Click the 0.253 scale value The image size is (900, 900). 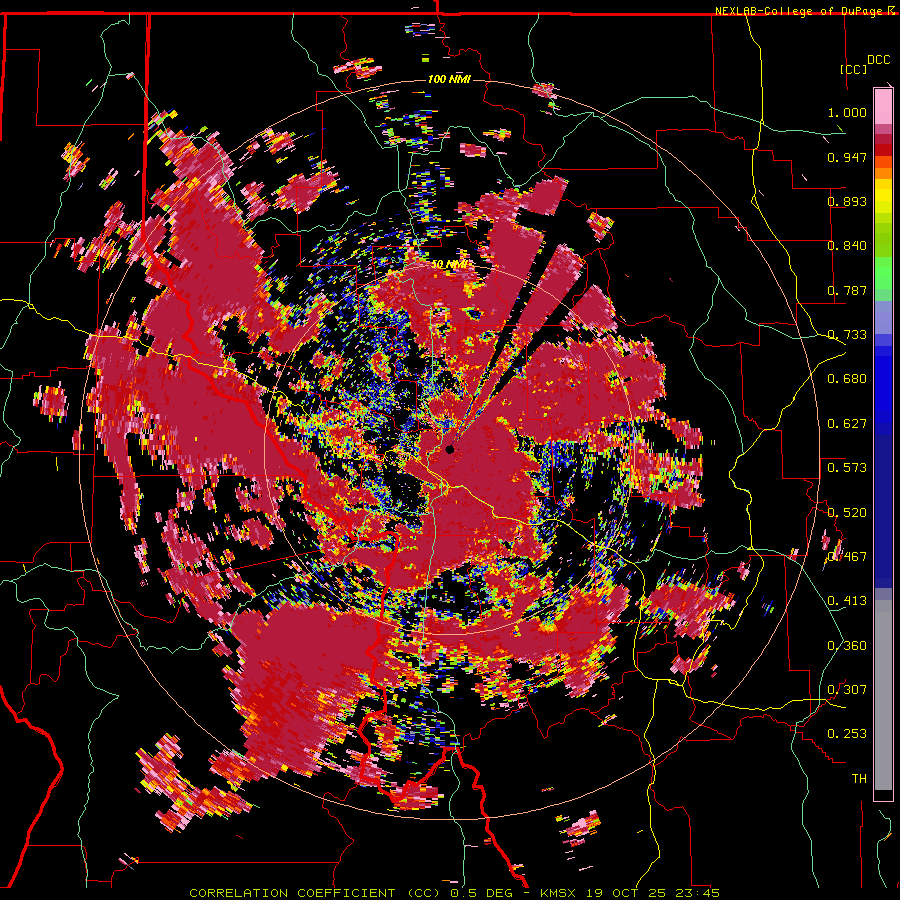[x=847, y=734]
